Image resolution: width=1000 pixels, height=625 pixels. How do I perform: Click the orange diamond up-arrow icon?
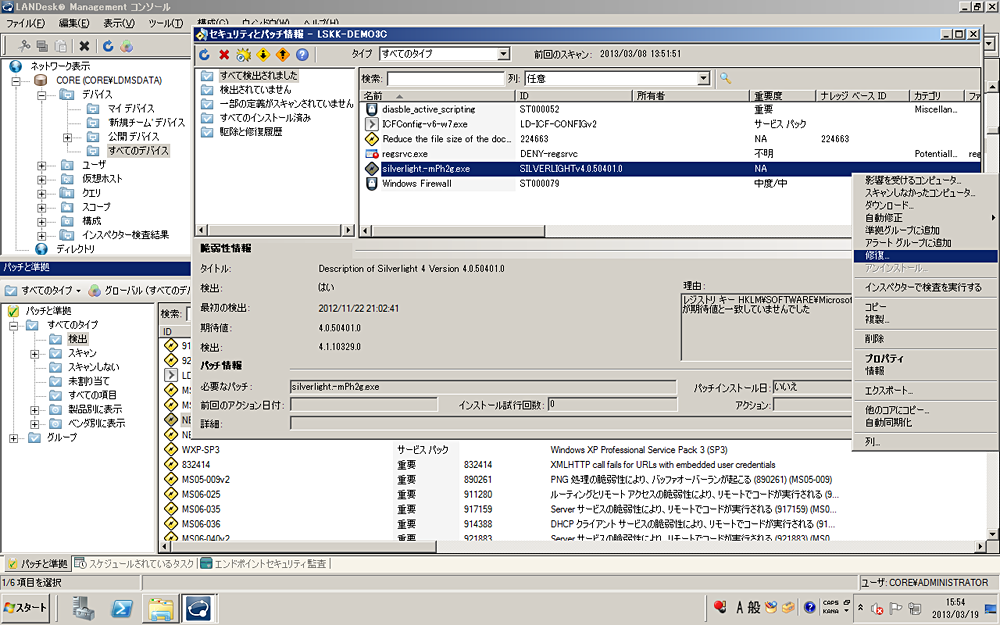(x=283, y=55)
